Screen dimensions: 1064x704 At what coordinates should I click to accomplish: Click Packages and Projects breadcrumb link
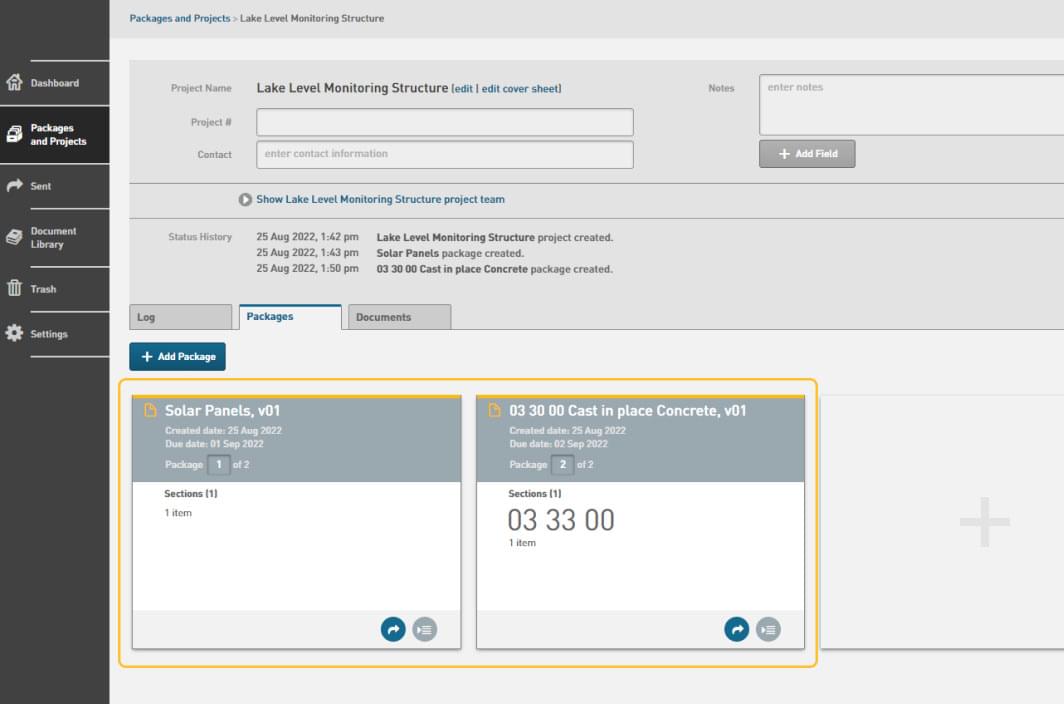pyautogui.click(x=180, y=18)
